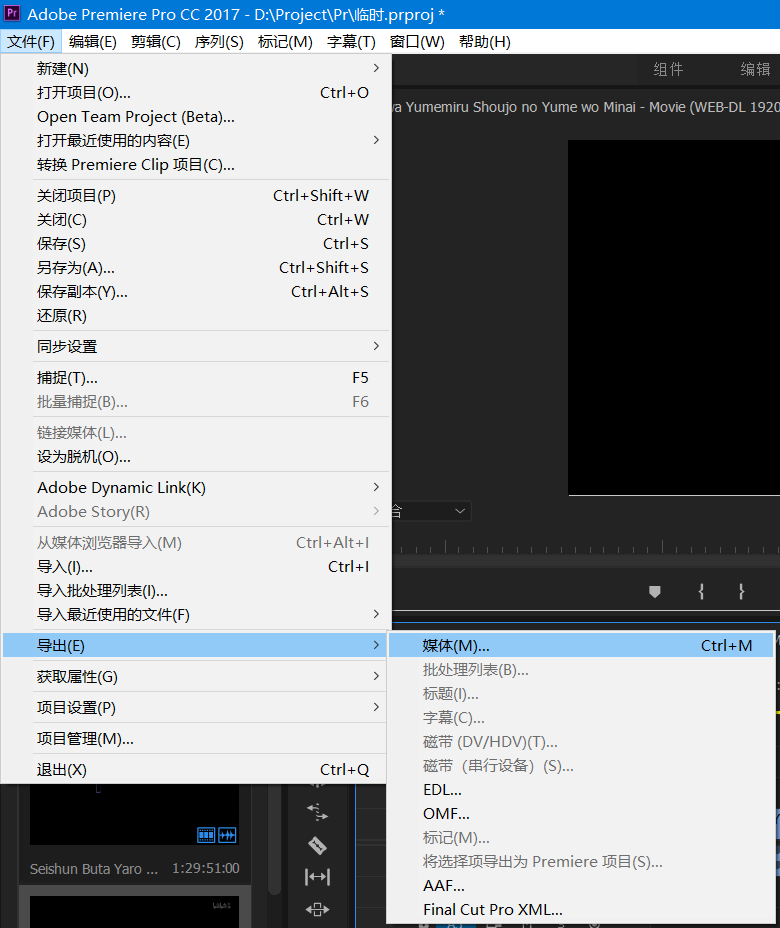The height and width of the screenshot is (928, 780).
Task: Open the 帮助(H) menu
Action: pyautogui.click(x=485, y=41)
